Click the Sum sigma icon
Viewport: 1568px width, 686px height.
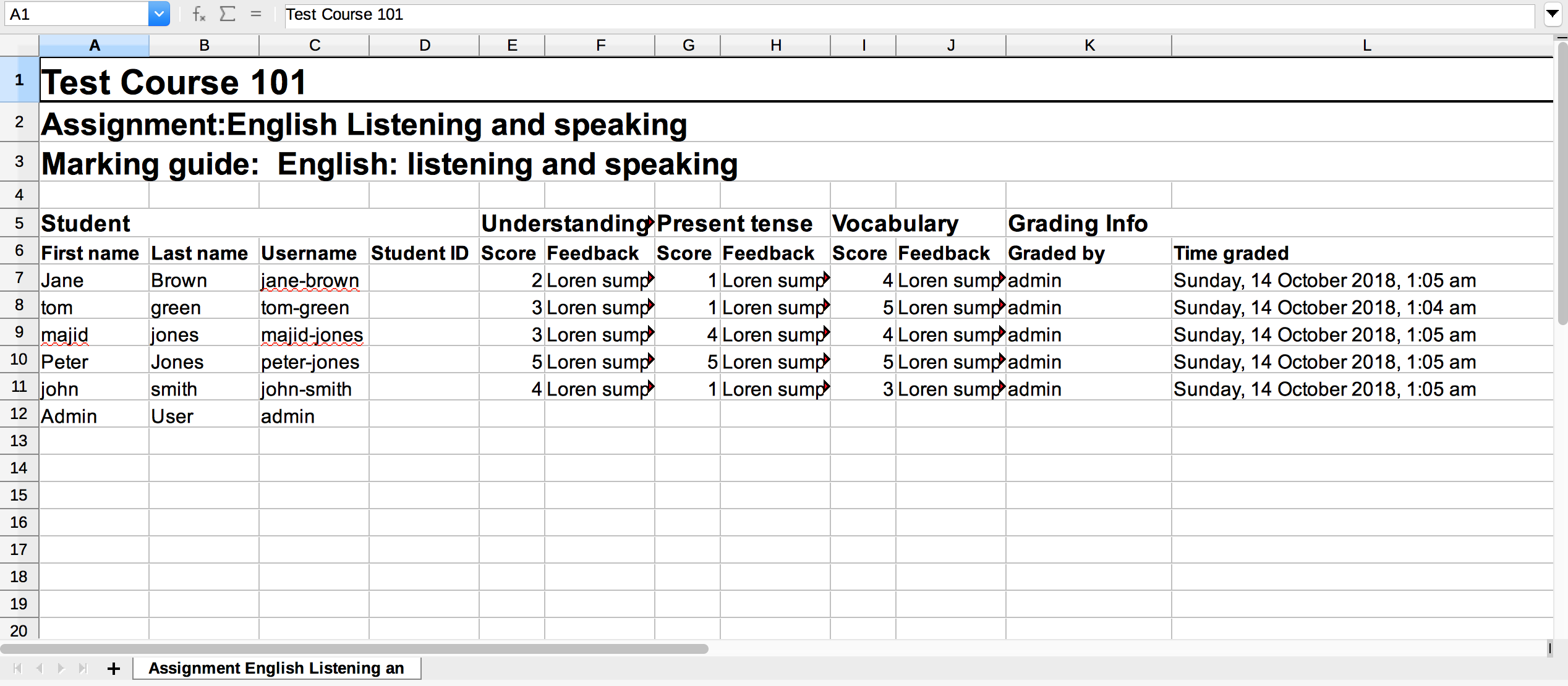pos(228,14)
